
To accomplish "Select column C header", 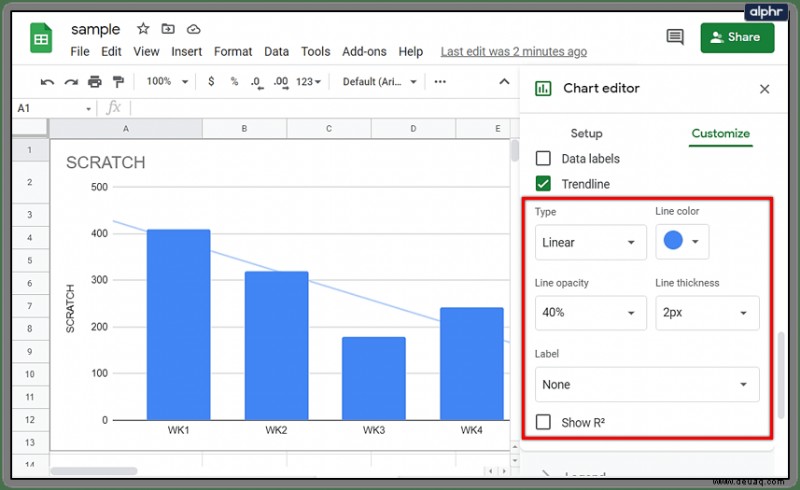I will coord(329,129).
